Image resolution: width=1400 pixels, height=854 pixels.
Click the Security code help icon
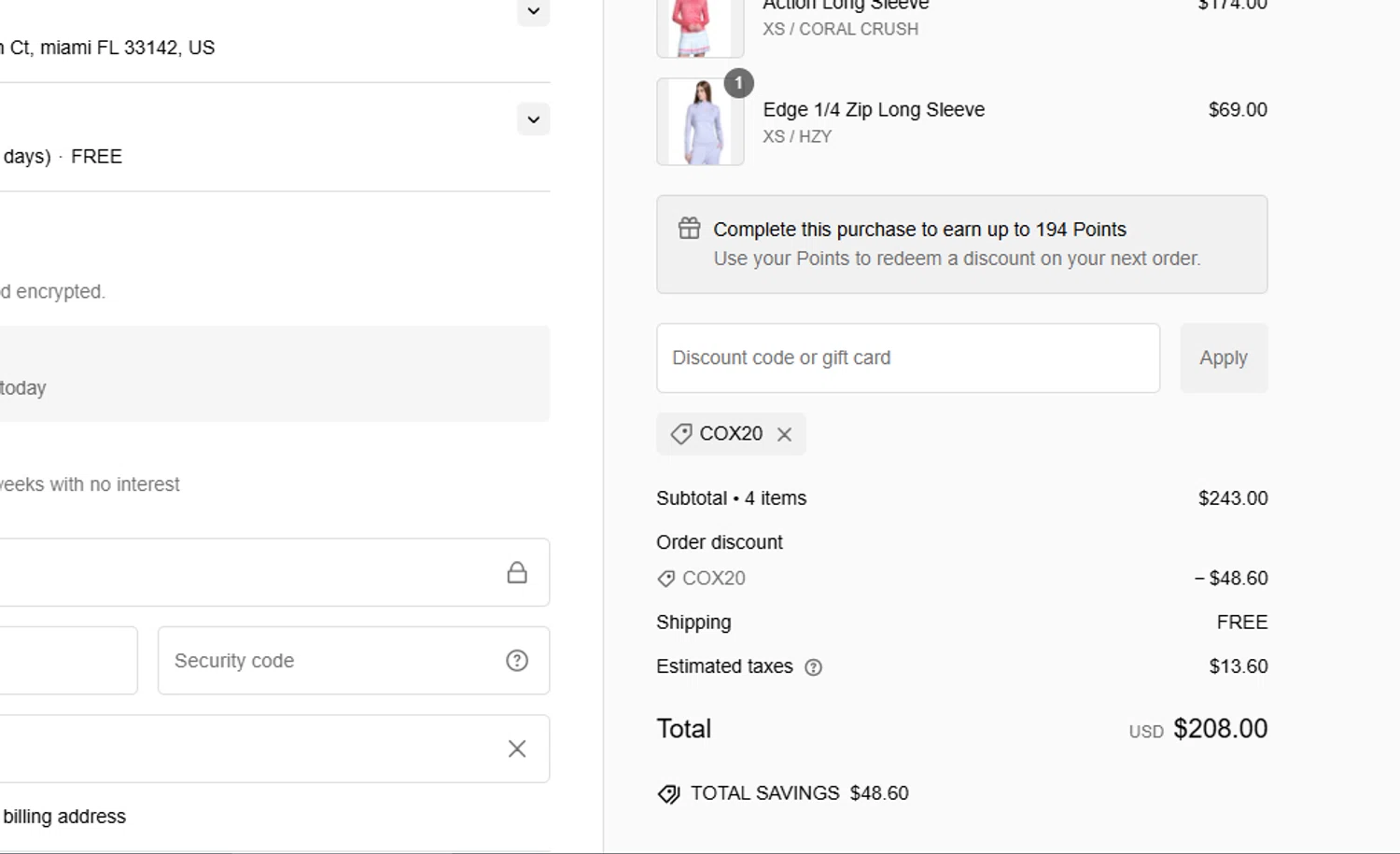(517, 661)
